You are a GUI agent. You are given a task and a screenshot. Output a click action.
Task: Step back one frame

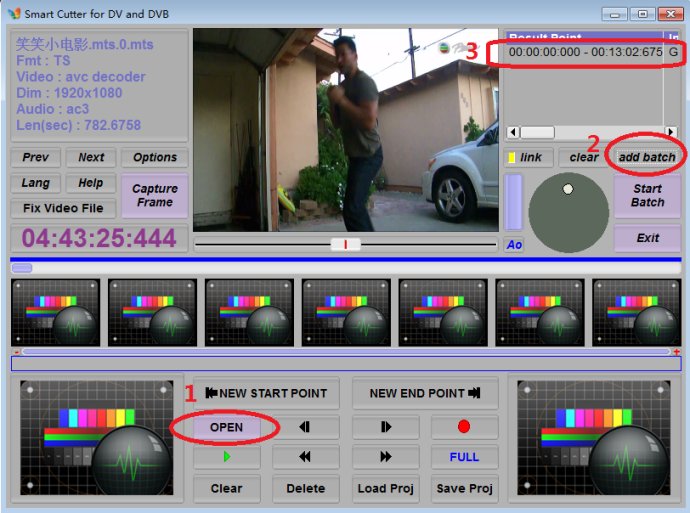(305, 427)
